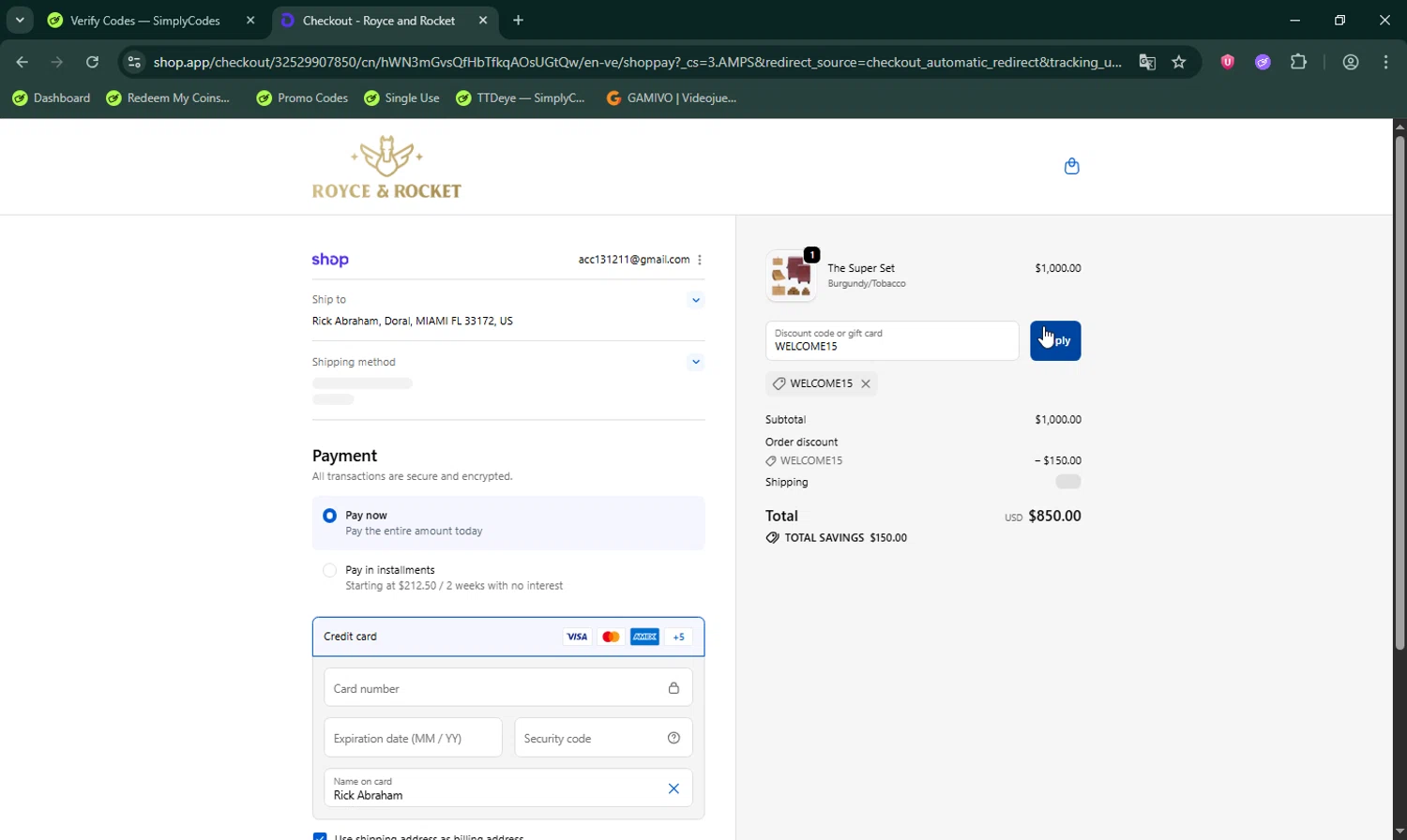Click the Apply discount button
The image size is (1407, 840).
coord(1055,340)
